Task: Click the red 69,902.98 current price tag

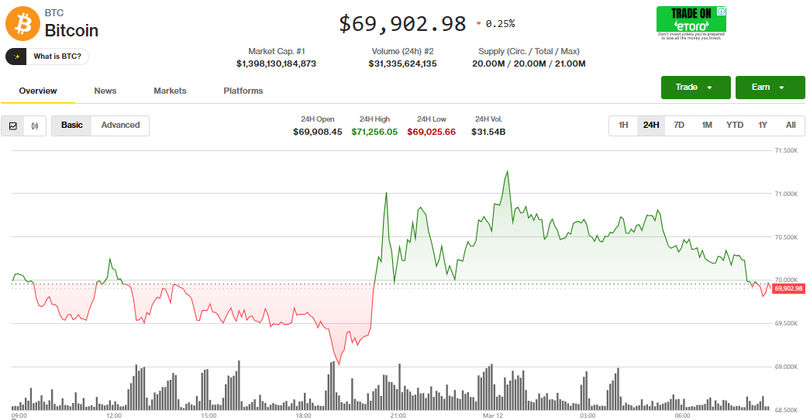Action: point(788,288)
